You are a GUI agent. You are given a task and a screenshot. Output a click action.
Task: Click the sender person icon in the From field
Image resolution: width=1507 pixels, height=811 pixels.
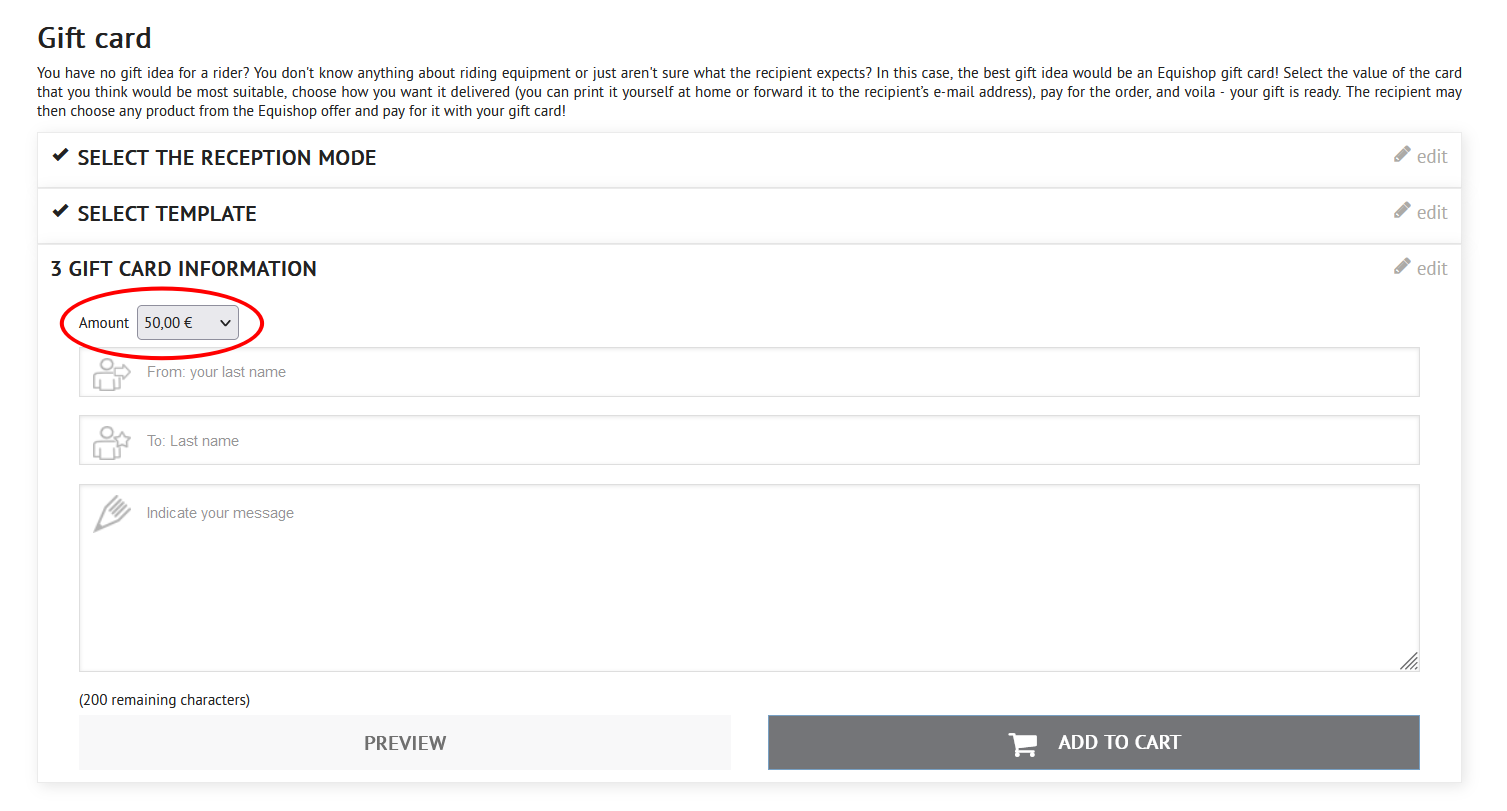pyautogui.click(x=111, y=374)
